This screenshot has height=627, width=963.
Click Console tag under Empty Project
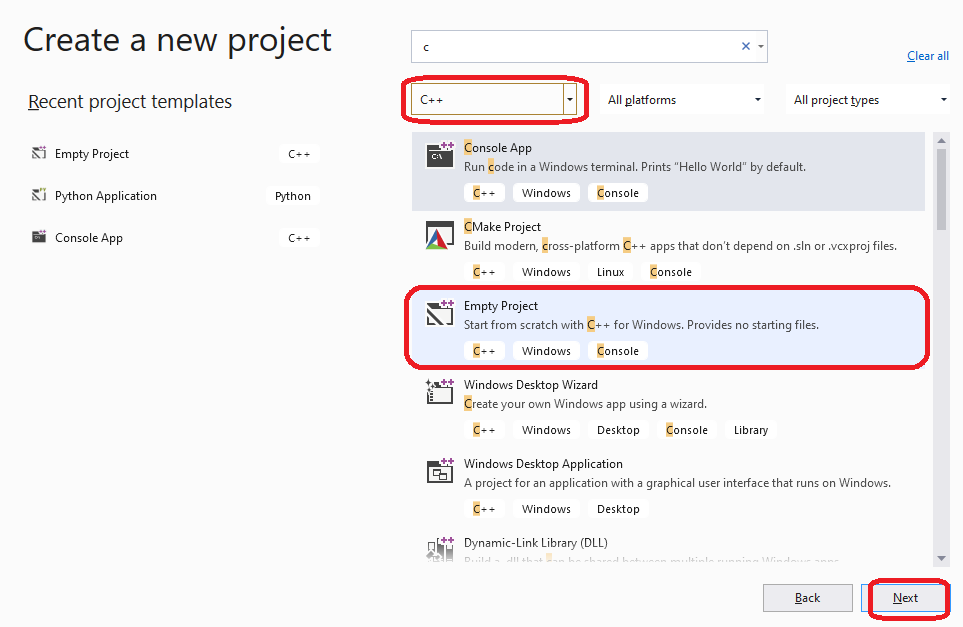[x=618, y=351]
